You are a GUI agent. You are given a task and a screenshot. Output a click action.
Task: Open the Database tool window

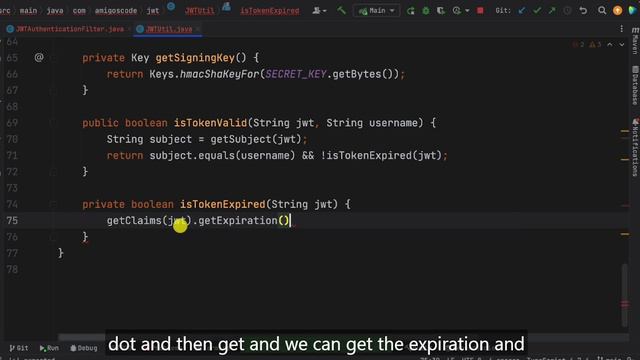(635, 86)
